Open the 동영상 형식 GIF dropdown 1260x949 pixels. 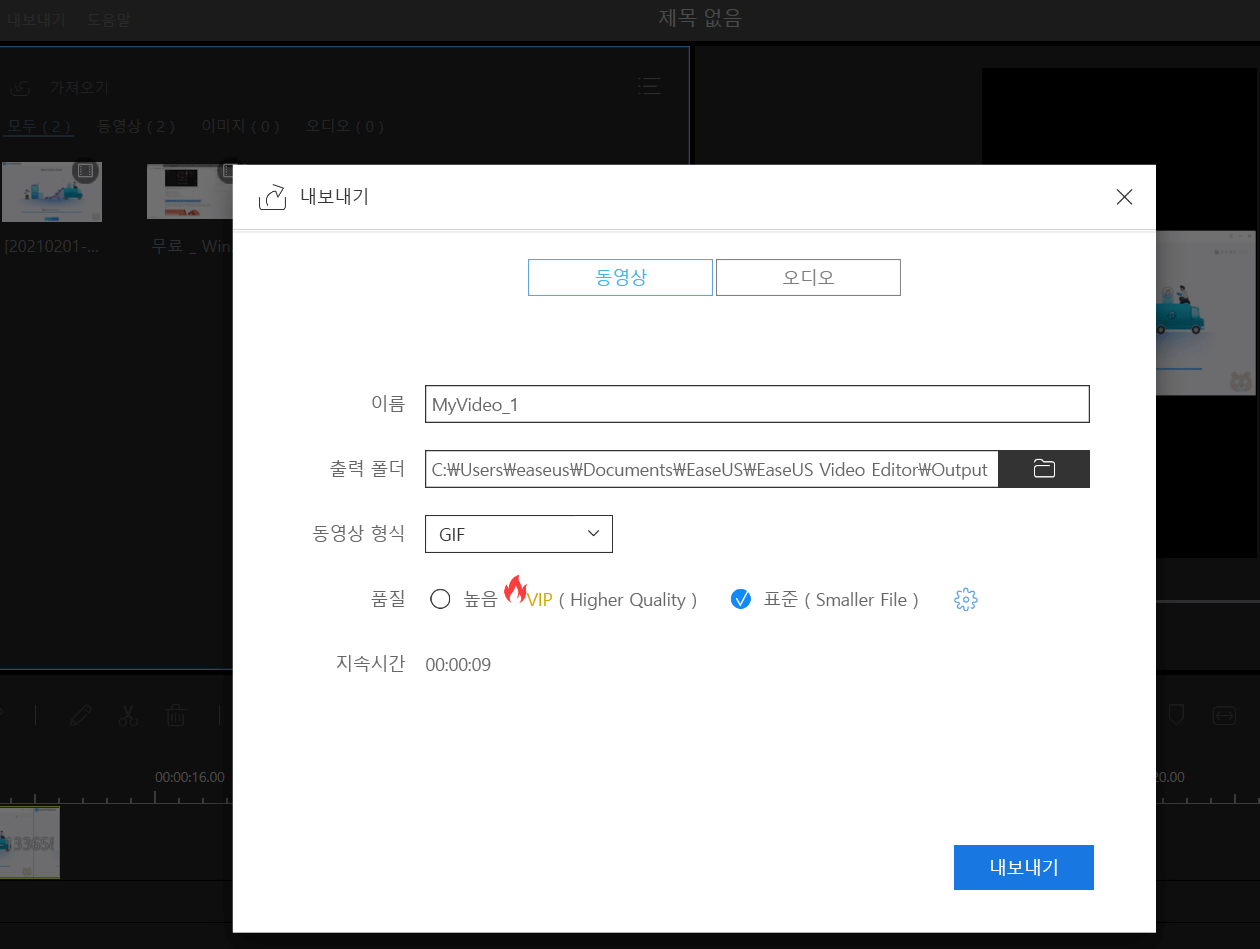pyautogui.click(x=518, y=533)
